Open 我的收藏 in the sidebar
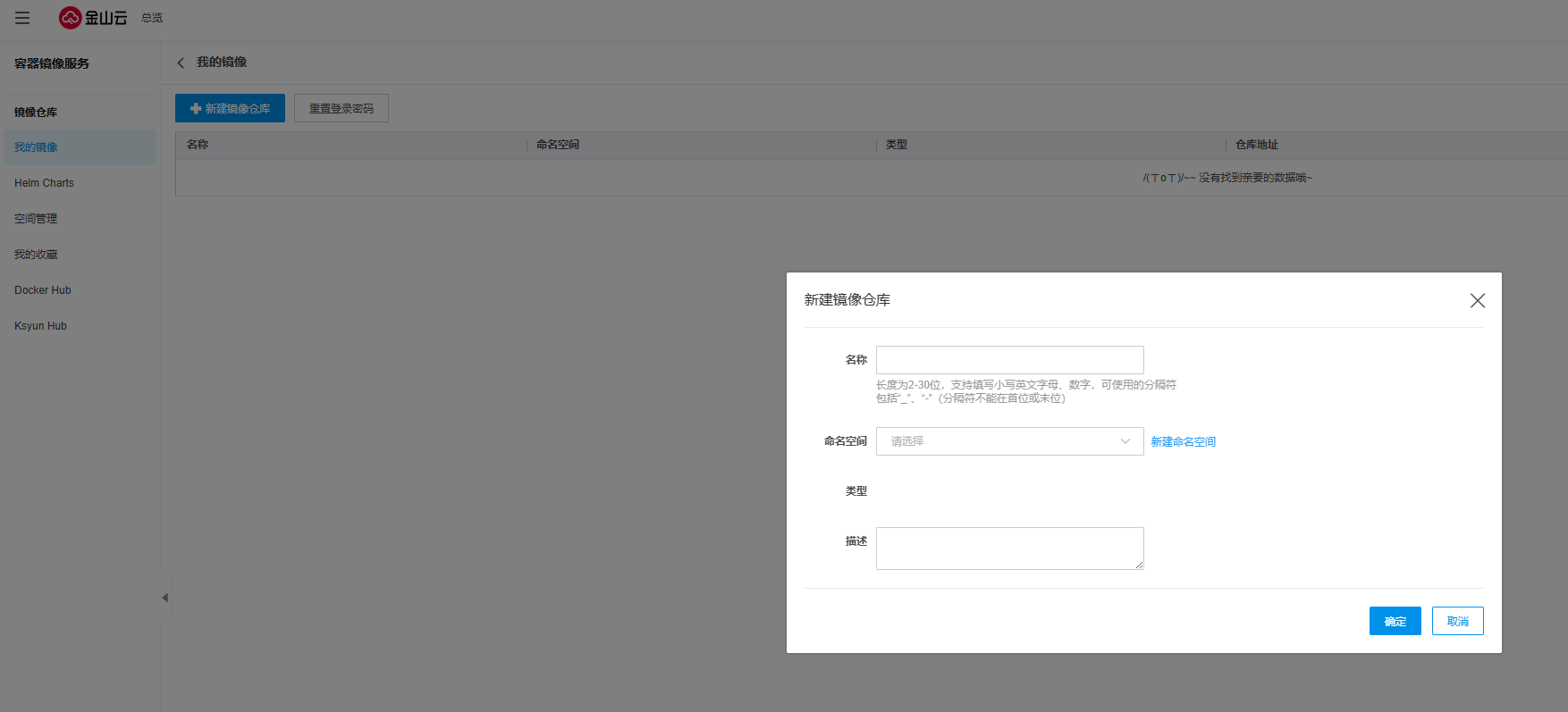Viewport: 1568px width, 712px height. tap(36, 255)
